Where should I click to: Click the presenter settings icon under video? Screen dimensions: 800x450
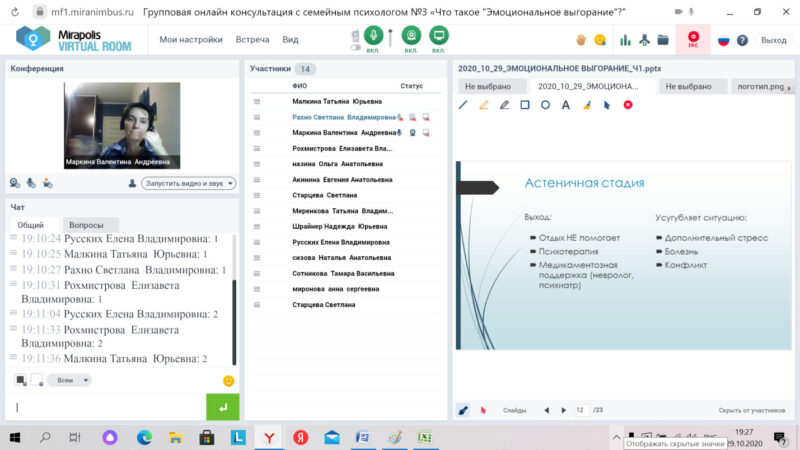pos(47,183)
